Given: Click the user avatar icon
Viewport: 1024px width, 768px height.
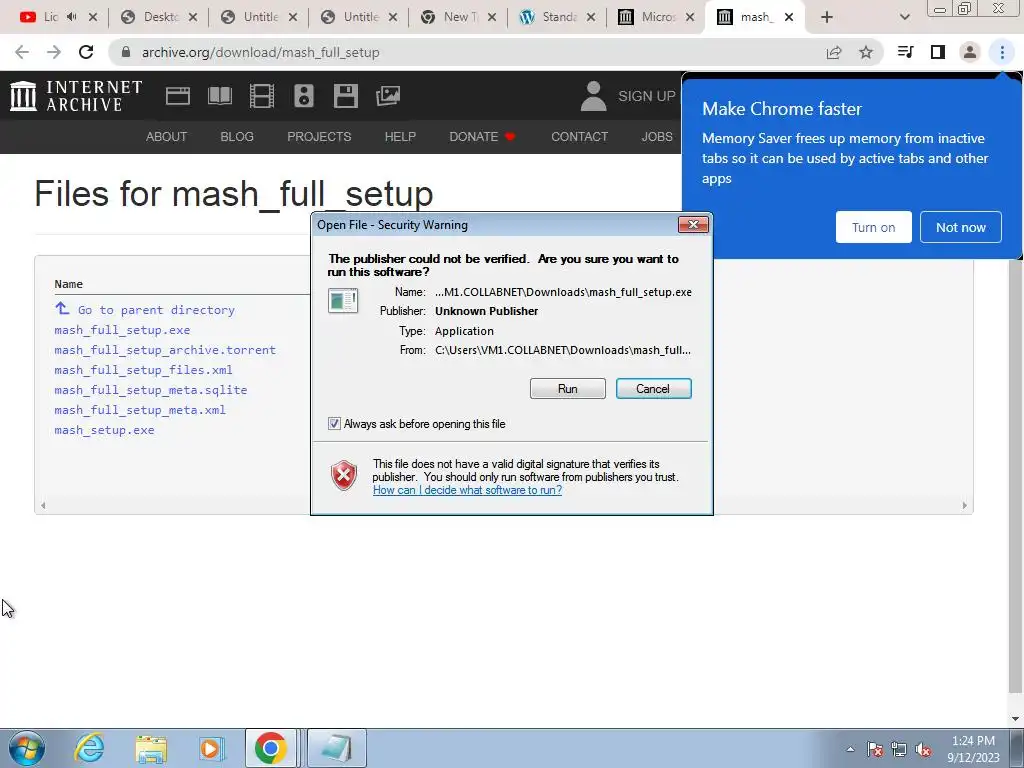Looking at the screenshot, I should 593,96.
